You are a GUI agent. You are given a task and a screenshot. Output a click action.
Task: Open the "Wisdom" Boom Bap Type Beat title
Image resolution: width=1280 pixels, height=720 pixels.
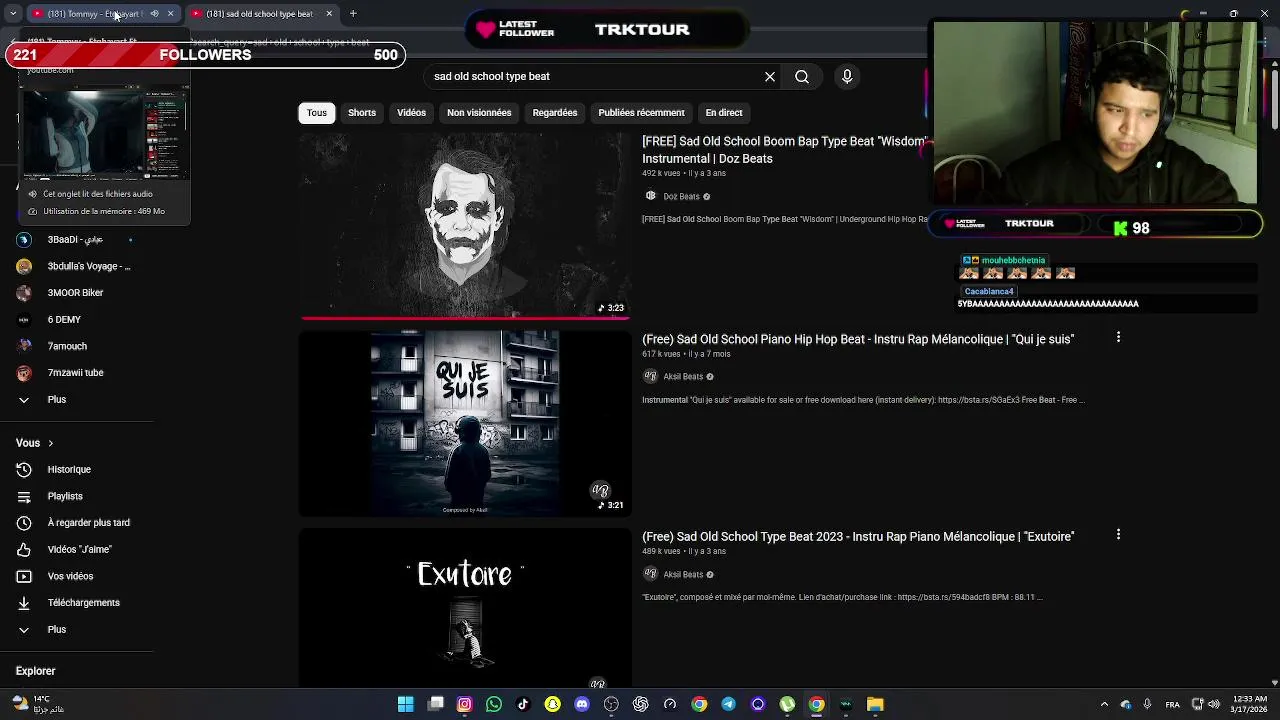pyautogui.click(x=785, y=150)
